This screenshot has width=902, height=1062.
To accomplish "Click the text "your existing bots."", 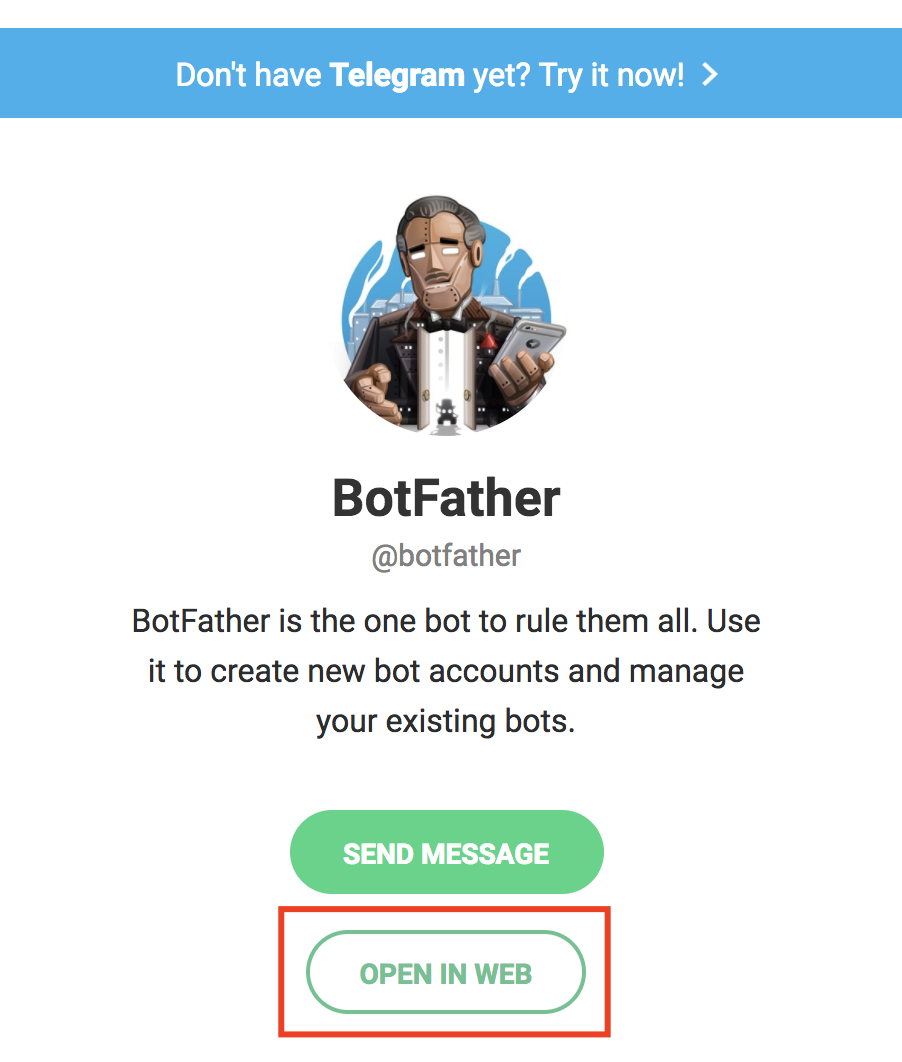I will 446,722.
